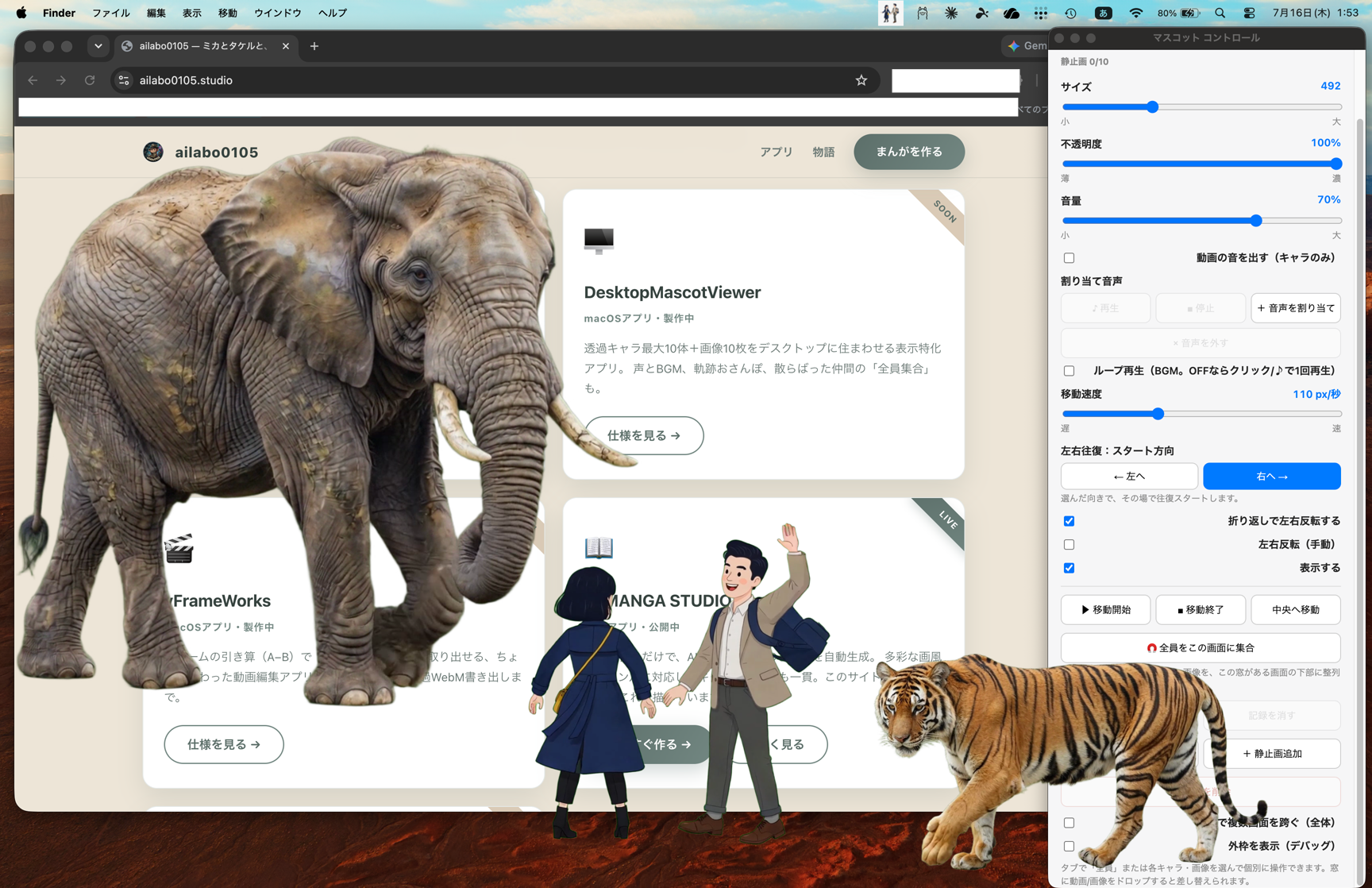Click the monitor icon on DesktopMascotViewer card
Image resolution: width=1372 pixels, height=888 pixels.
(x=599, y=240)
